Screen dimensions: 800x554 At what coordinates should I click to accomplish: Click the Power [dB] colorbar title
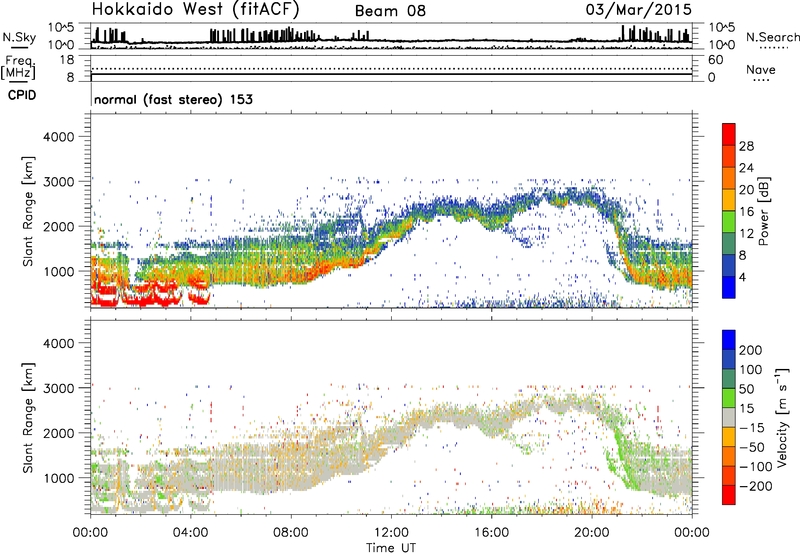click(x=763, y=211)
